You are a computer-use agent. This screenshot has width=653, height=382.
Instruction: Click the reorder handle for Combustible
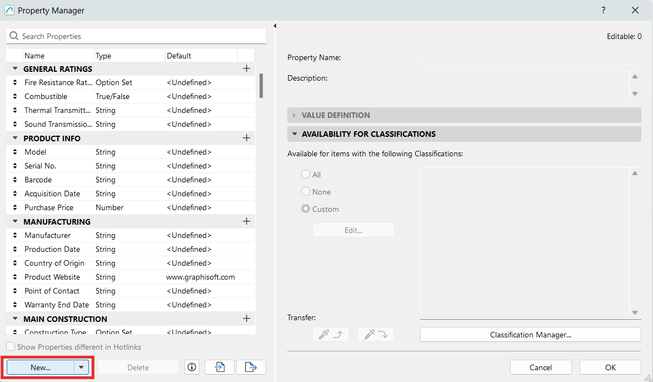(15, 96)
